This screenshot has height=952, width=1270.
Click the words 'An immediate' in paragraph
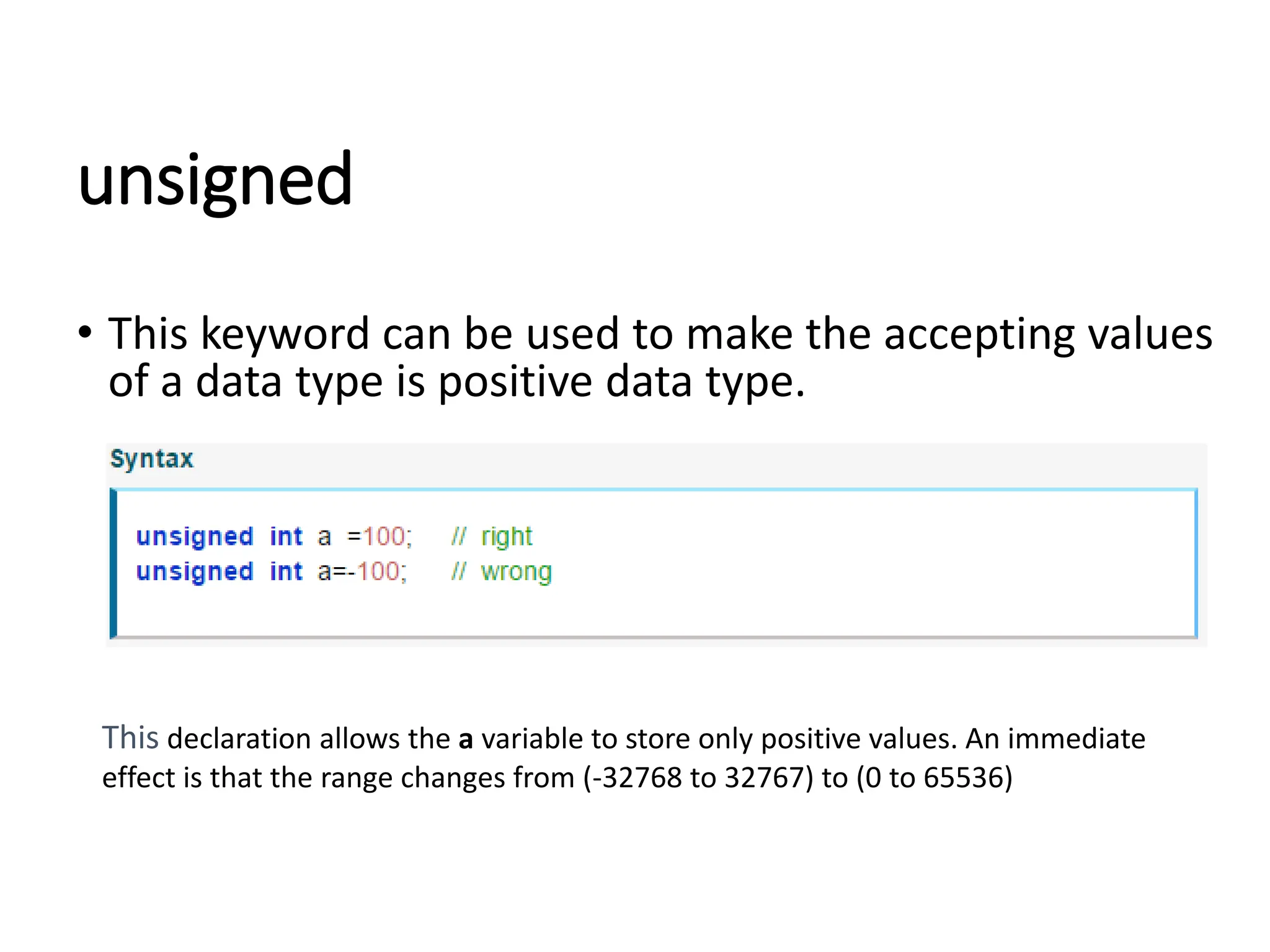pyautogui.click(x=1055, y=739)
